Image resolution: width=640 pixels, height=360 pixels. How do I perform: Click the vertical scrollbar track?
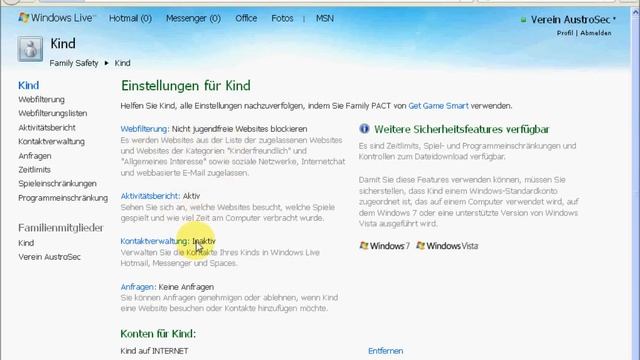coord(636,188)
